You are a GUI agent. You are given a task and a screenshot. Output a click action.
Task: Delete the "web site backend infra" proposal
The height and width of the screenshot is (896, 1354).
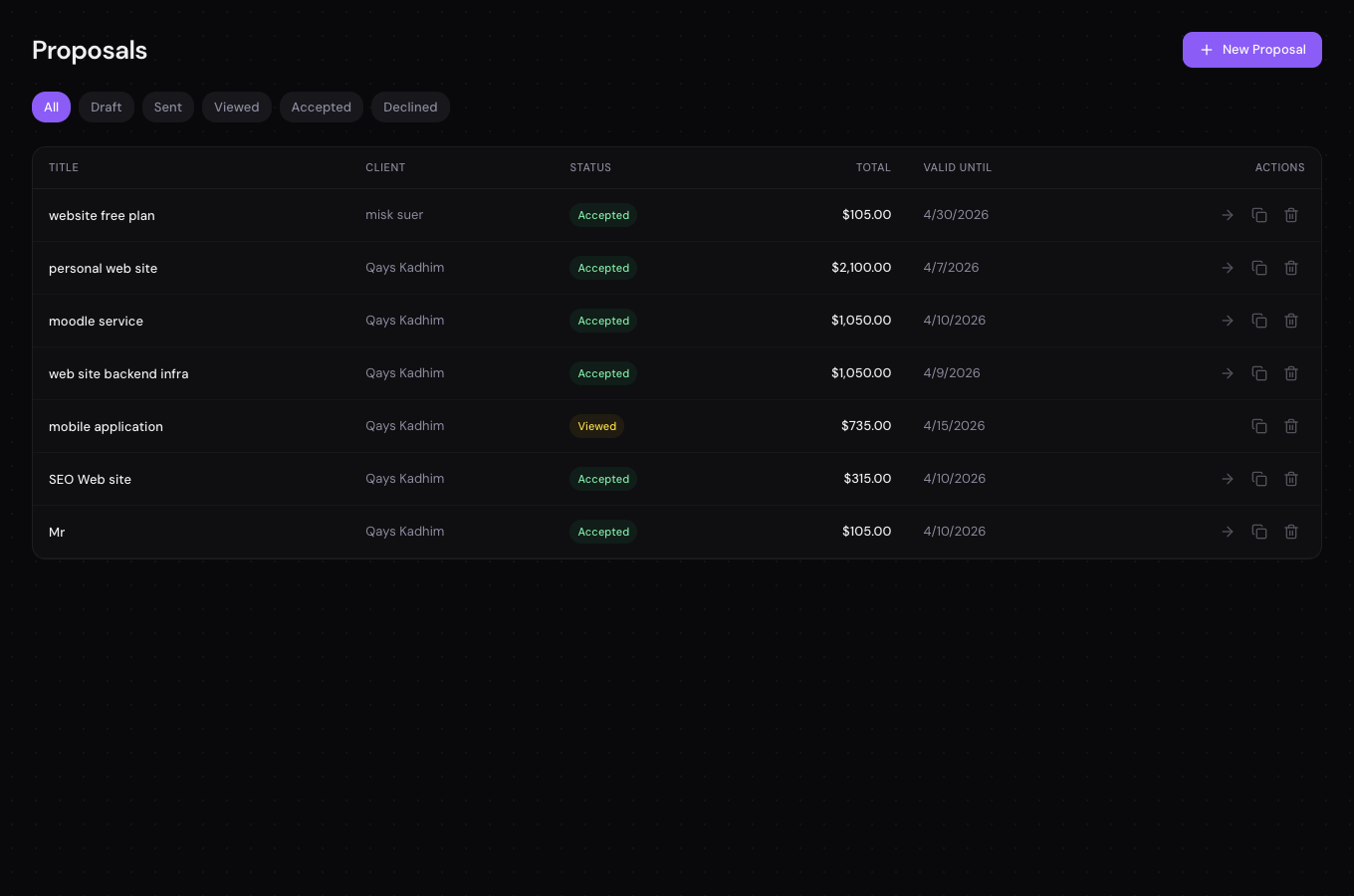point(1291,373)
